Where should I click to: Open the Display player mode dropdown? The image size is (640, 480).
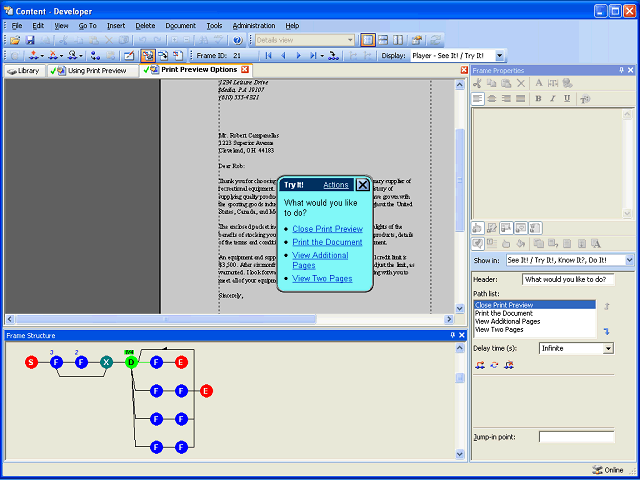500,56
